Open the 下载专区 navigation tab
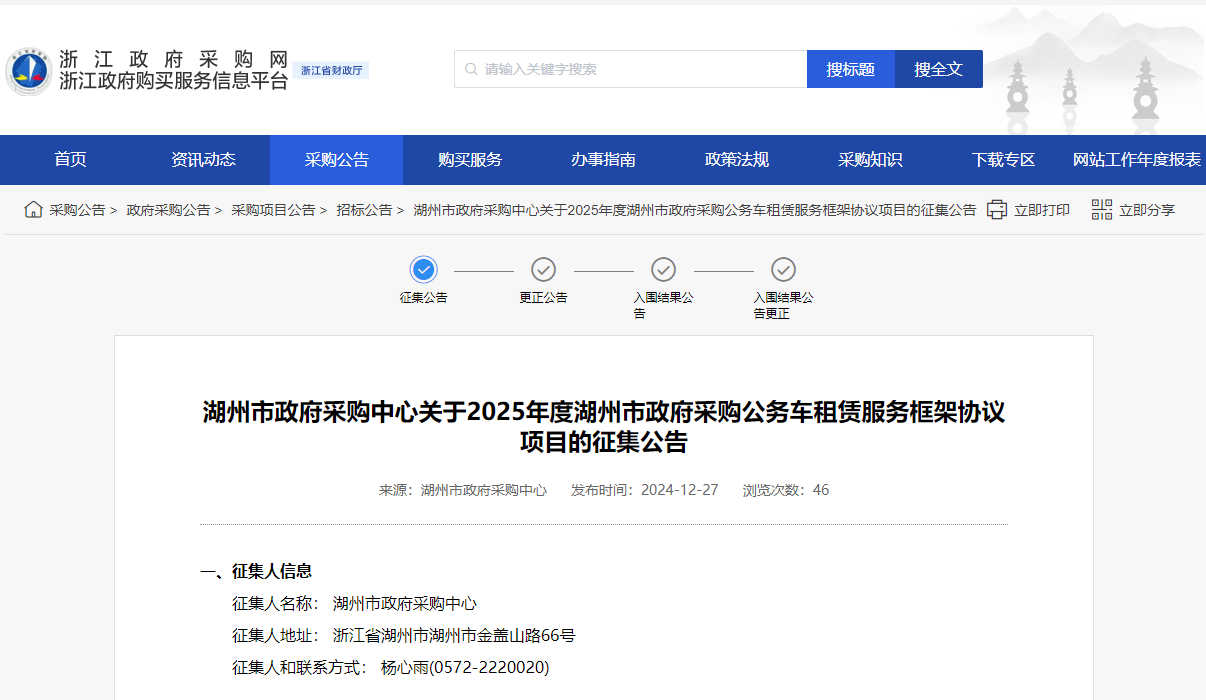The height and width of the screenshot is (700, 1206). click(1002, 159)
